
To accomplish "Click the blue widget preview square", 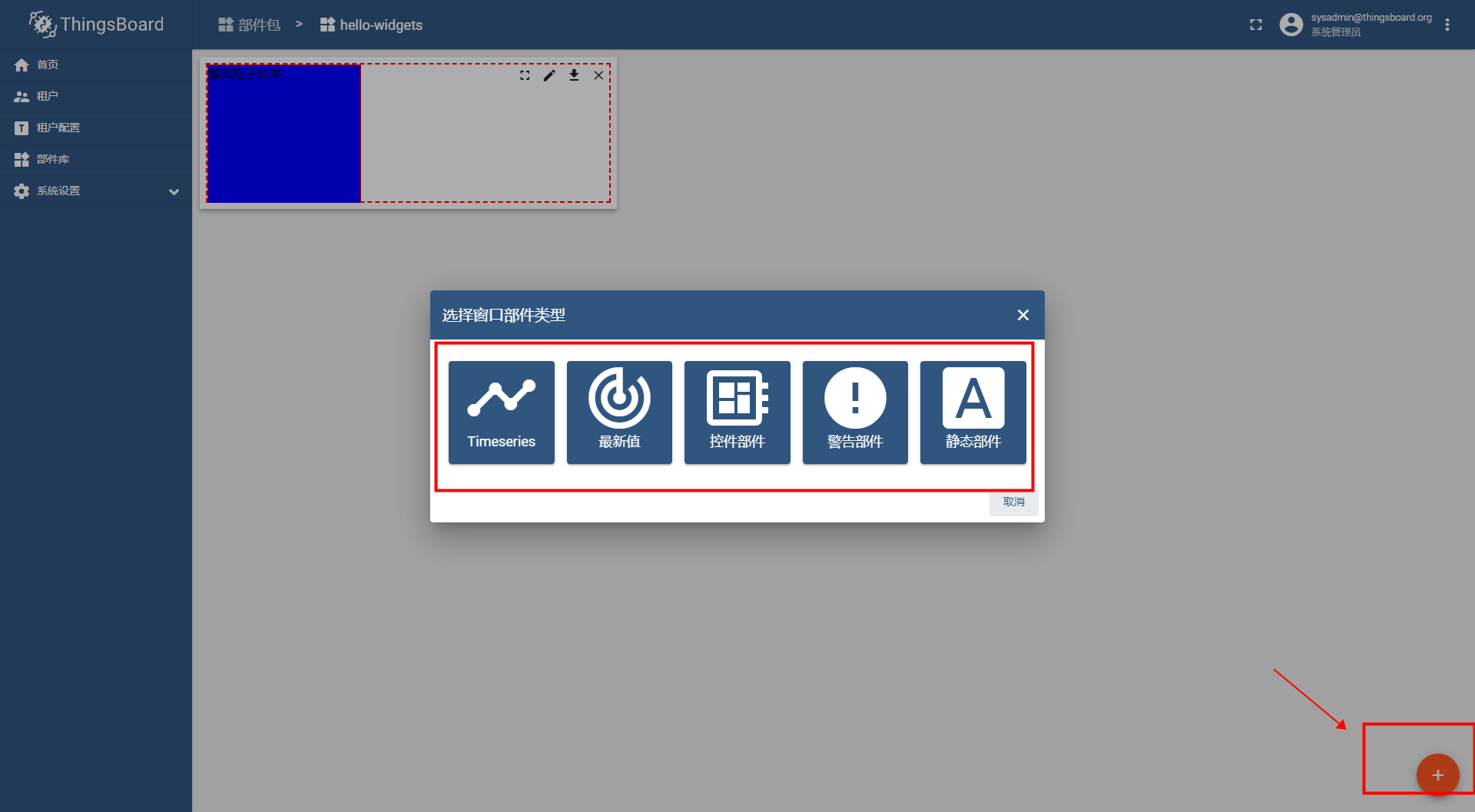I will pyautogui.click(x=284, y=134).
